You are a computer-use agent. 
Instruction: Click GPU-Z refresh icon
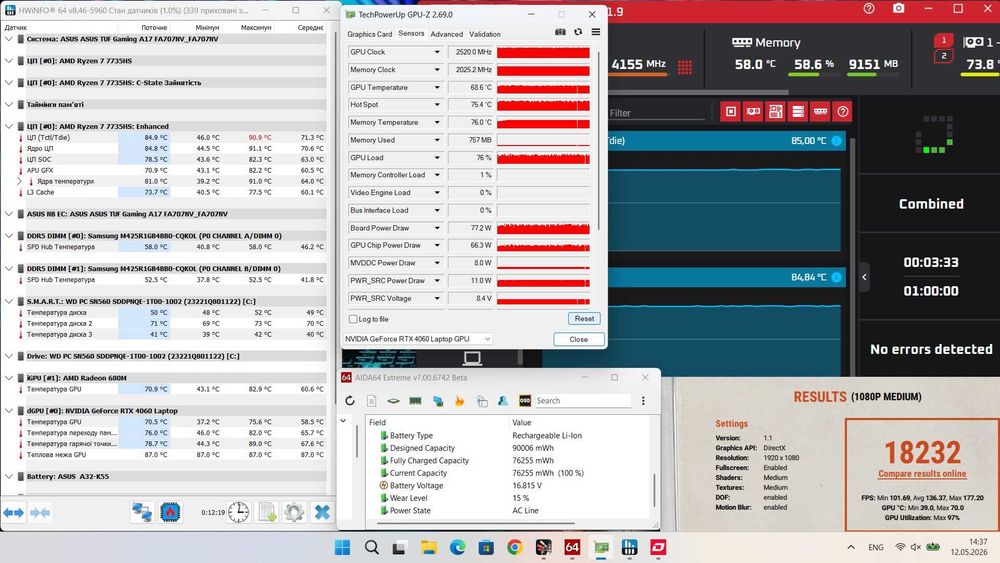578,32
